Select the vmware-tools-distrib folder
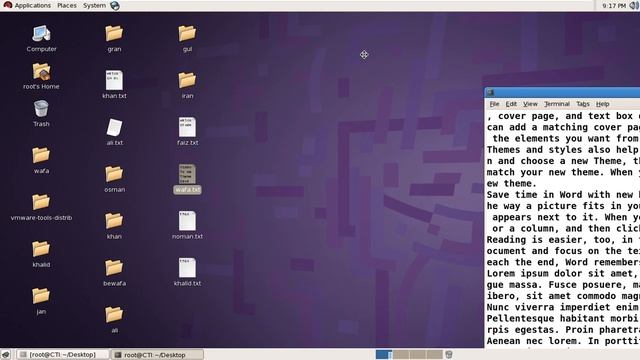640x360 pixels. [41, 202]
